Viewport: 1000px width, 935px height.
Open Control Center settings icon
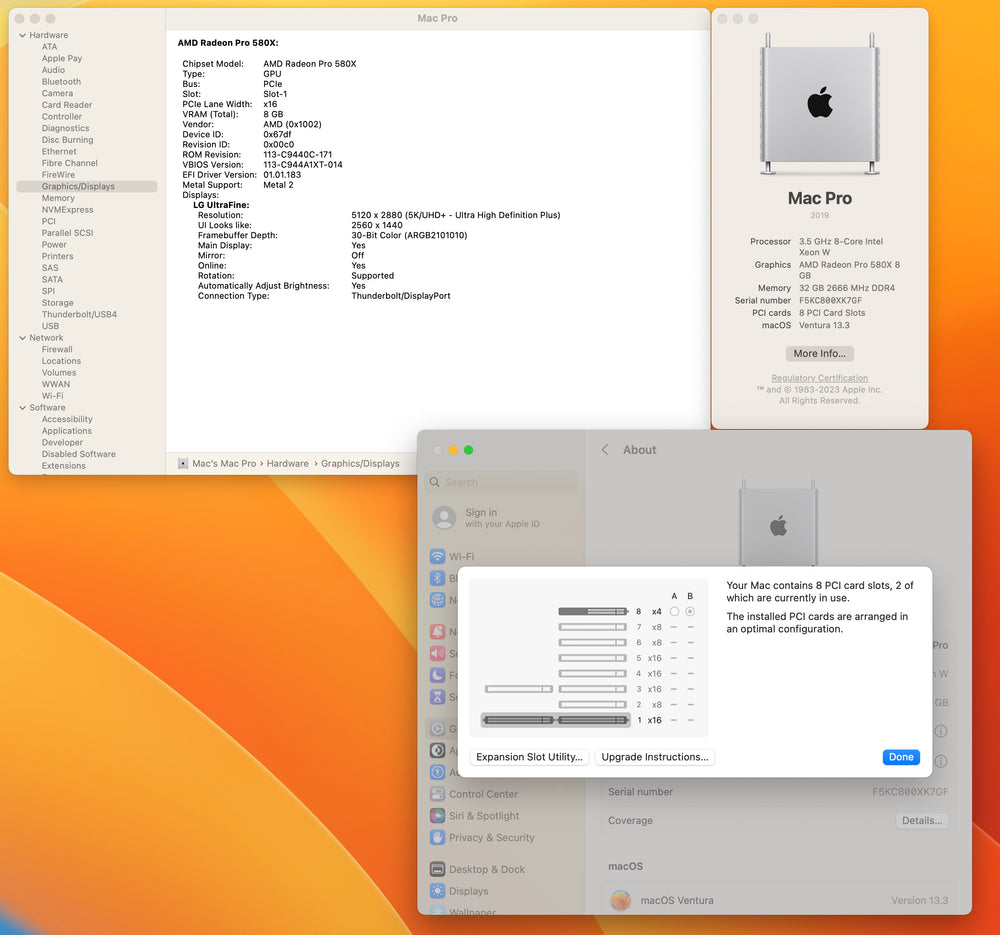pos(437,794)
